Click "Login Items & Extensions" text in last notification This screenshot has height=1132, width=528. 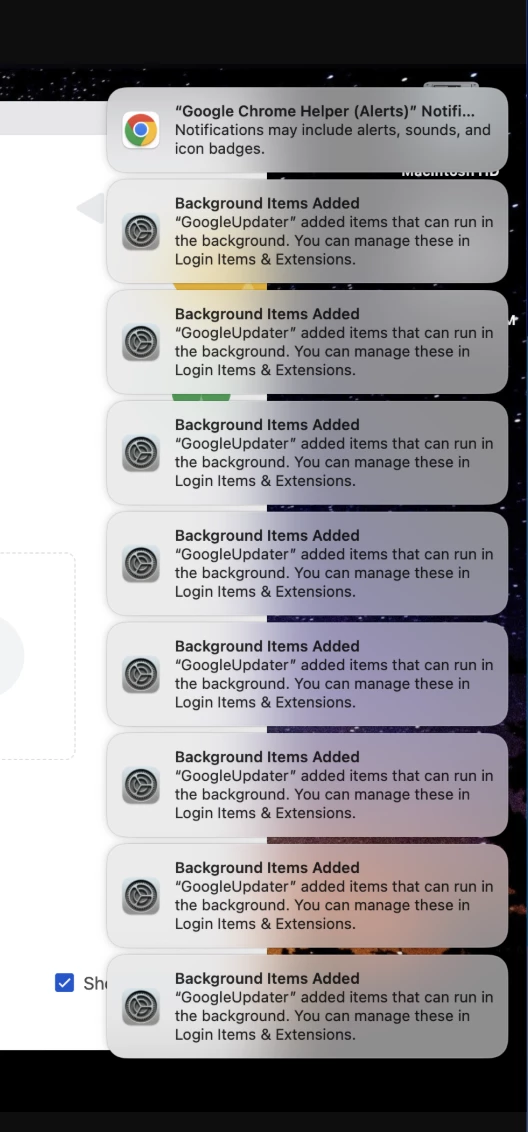(x=264, y=1035)
